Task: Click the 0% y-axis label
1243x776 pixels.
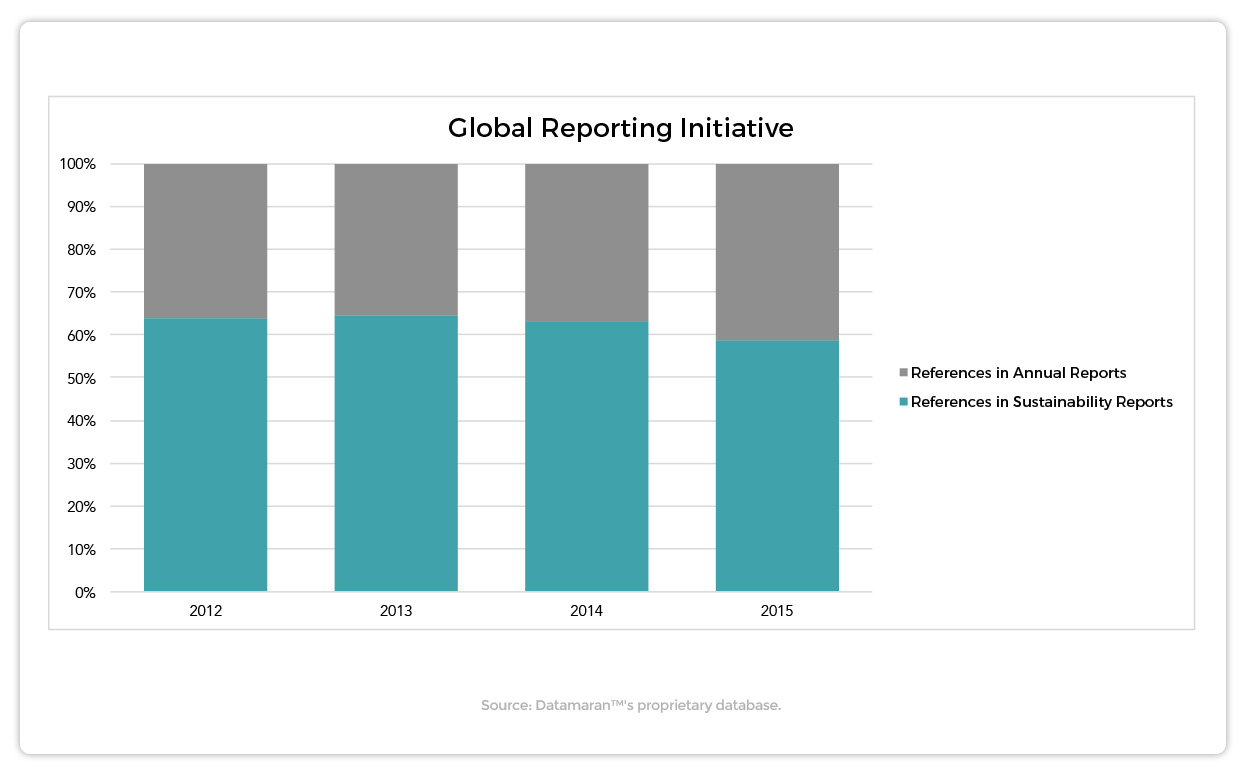Action: pyautogui.click(x=85, y=592)
